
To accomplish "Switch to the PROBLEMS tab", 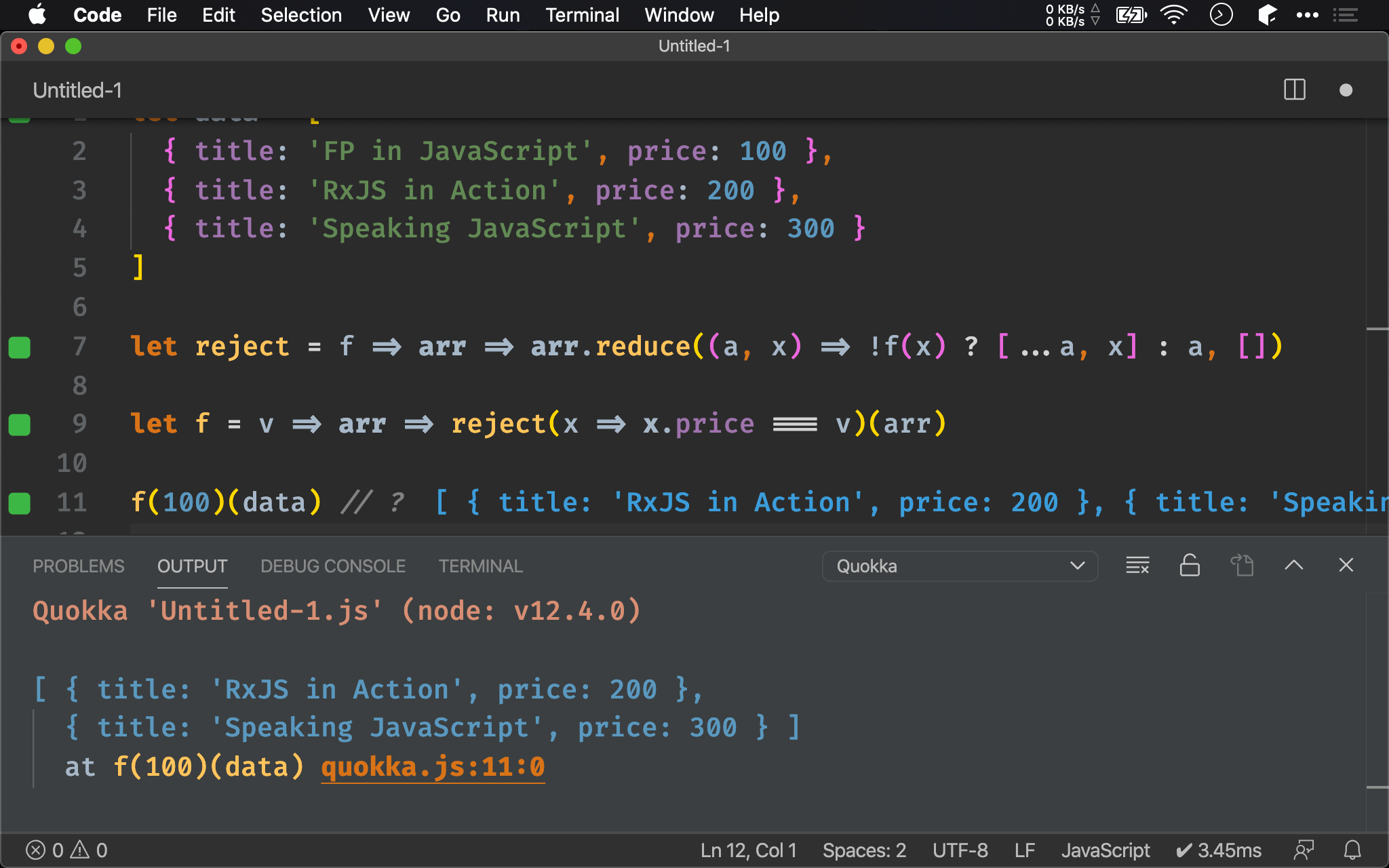I will click(x=77, y=566).
